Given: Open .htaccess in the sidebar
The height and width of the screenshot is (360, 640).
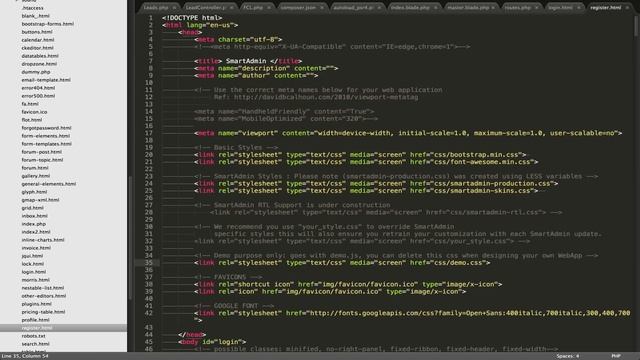Looking at the screenshot, I should (x=33, y=8).
